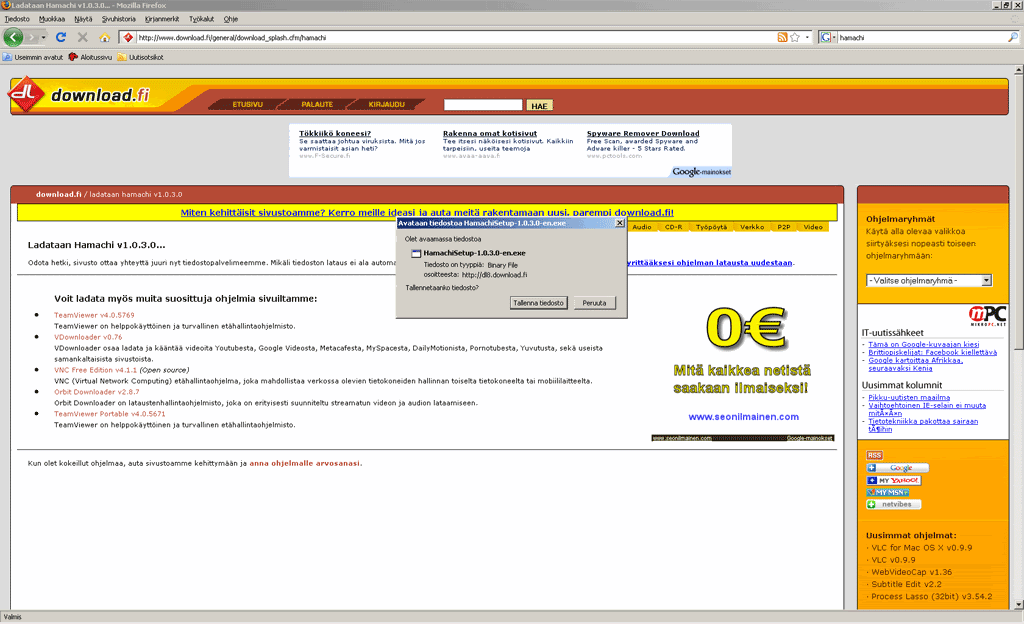Select the PALAUTE navigation tab

coord(317,104)
